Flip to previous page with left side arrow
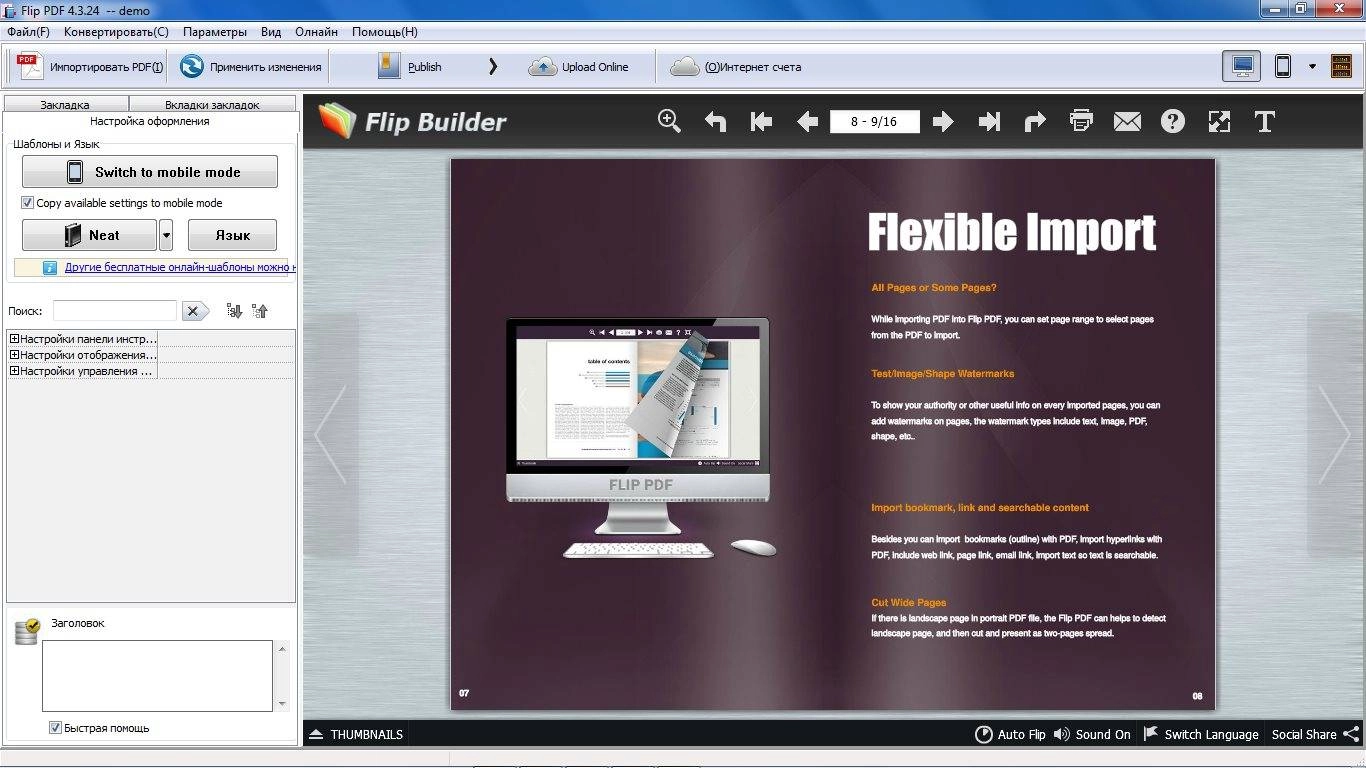This screenshot has height=768, width=1366. point(331,435)
